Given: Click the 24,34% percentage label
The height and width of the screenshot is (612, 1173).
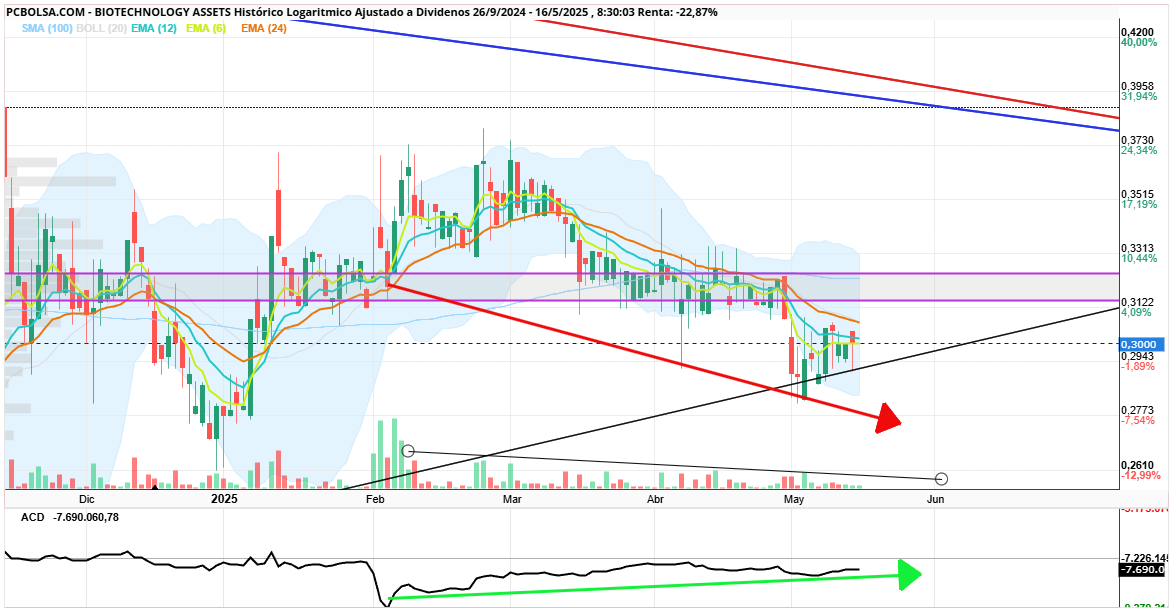Looking at the screenshot, I should (1139, 150).
